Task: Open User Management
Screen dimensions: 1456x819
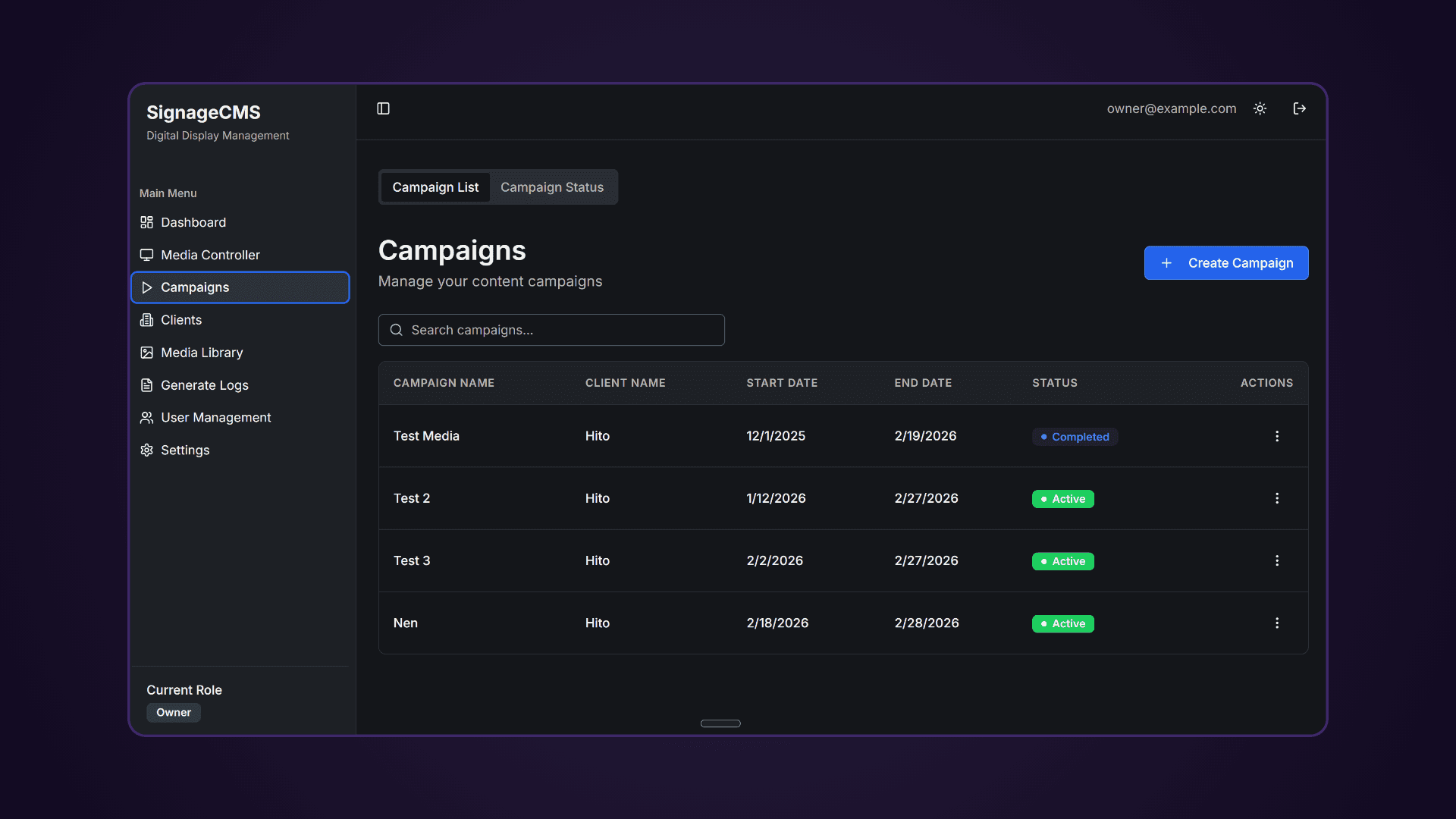Action: tap(215, 417)
